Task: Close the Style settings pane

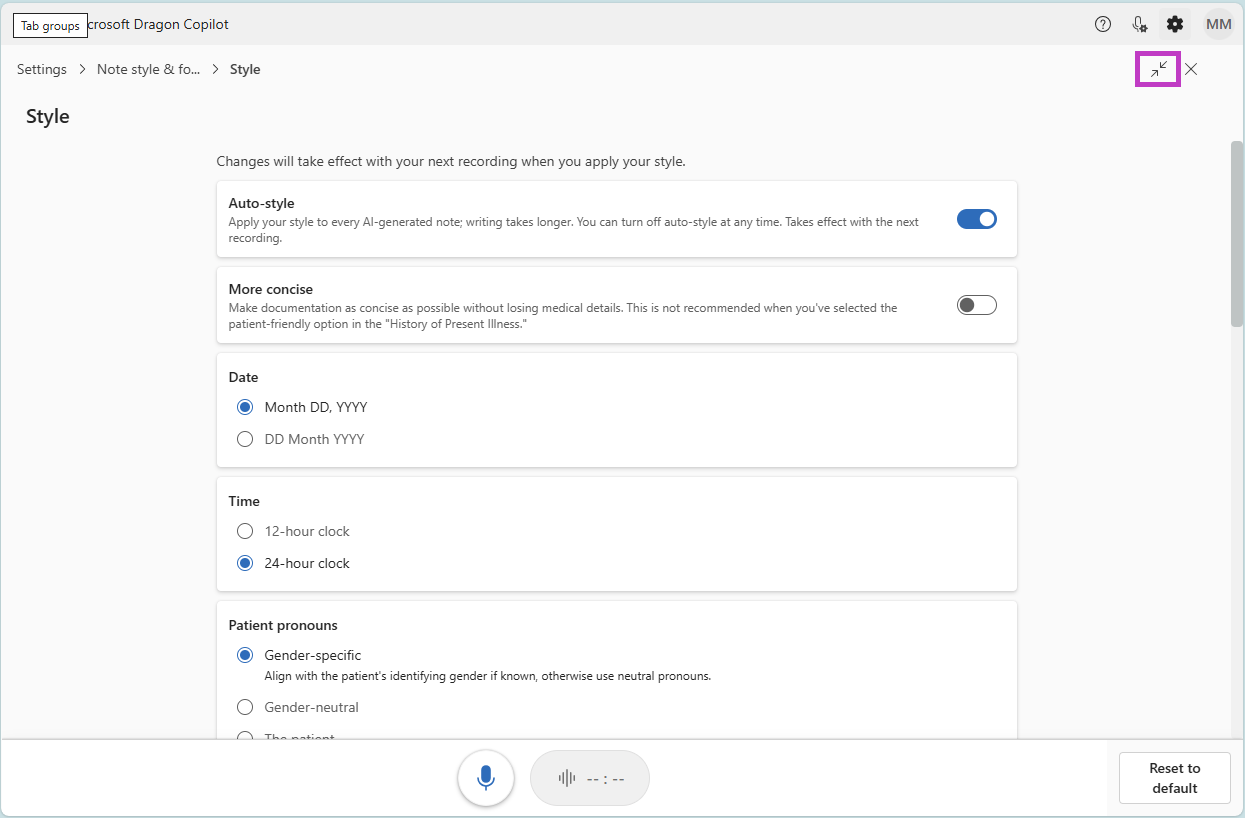Action: (1191, 69)
